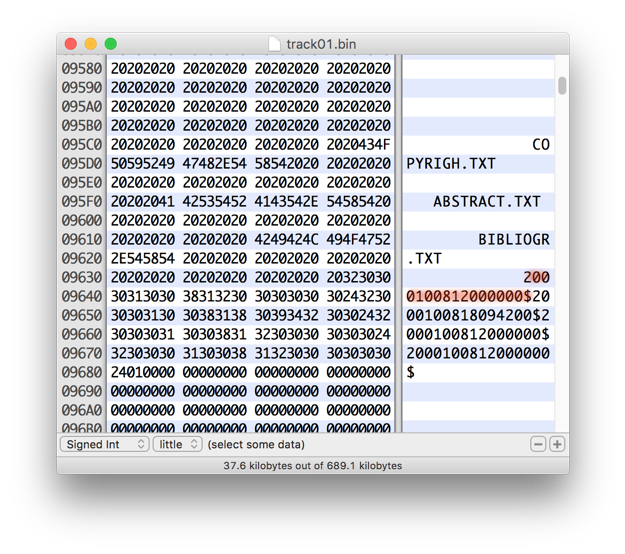Click the plus button to add an inspector row
The width and height of the screenshot is (625, 554).
(557, 444)
